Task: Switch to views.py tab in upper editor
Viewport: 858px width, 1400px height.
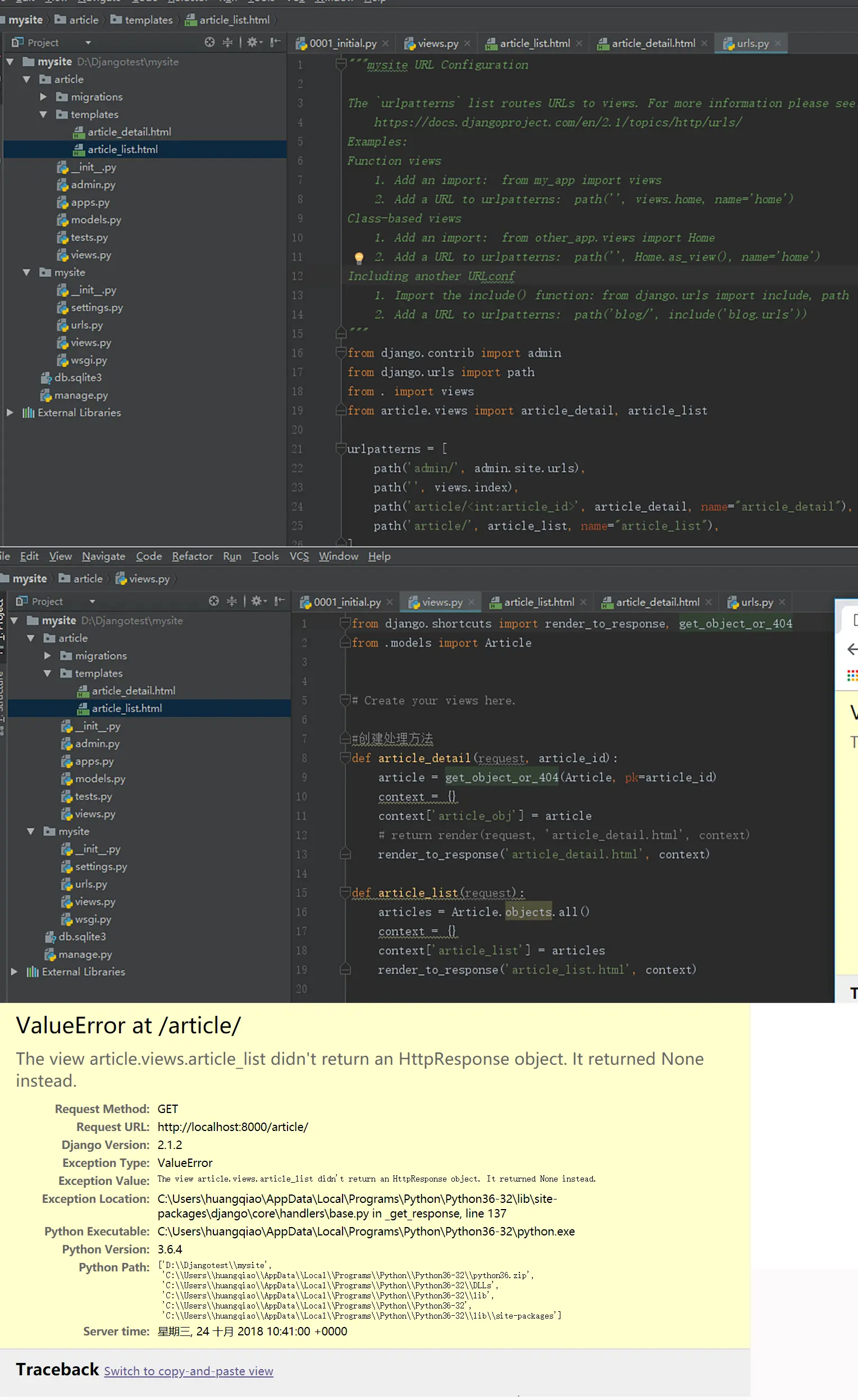Action: pyautogui.click(x=438, y=43)
